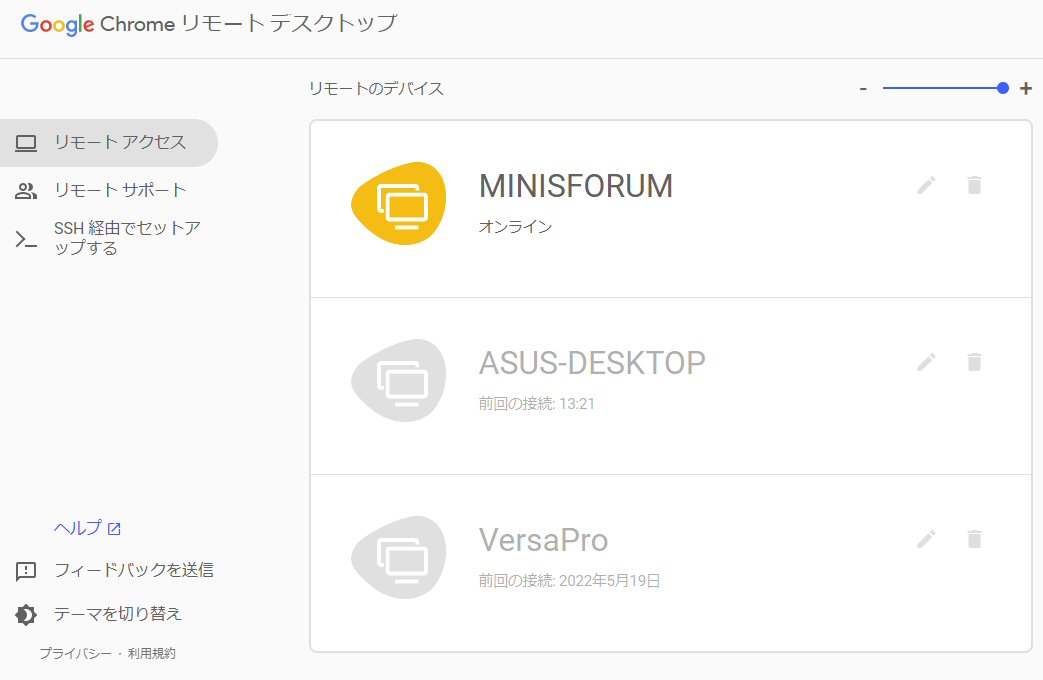The height and width of the screenshot is (680, 1043).
Task: Click the device size slider handle
Action: click(x=1002, y=88)
